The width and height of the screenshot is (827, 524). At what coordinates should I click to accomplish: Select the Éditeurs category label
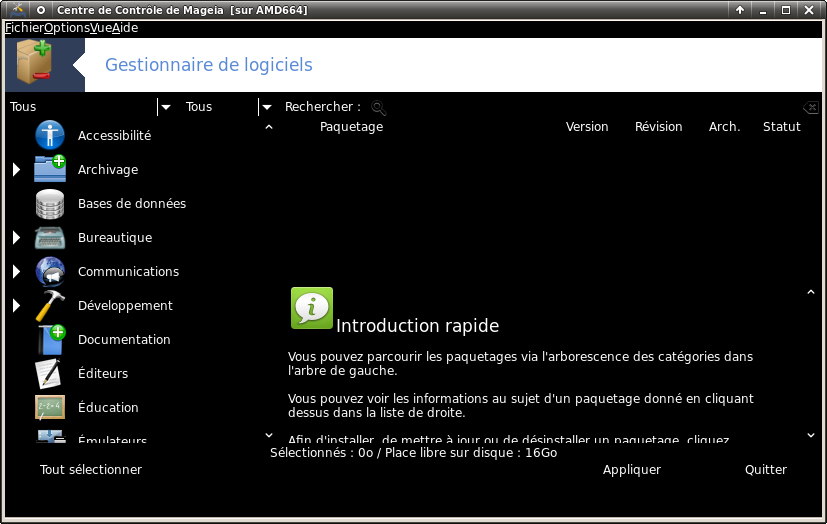[x=103, y=373]
